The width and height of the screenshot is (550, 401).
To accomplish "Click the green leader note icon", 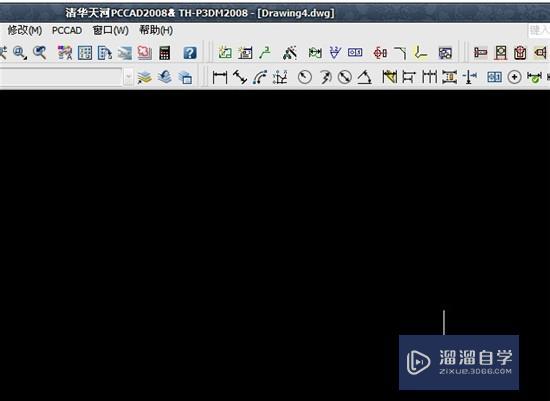I will [x=265, y=53].
